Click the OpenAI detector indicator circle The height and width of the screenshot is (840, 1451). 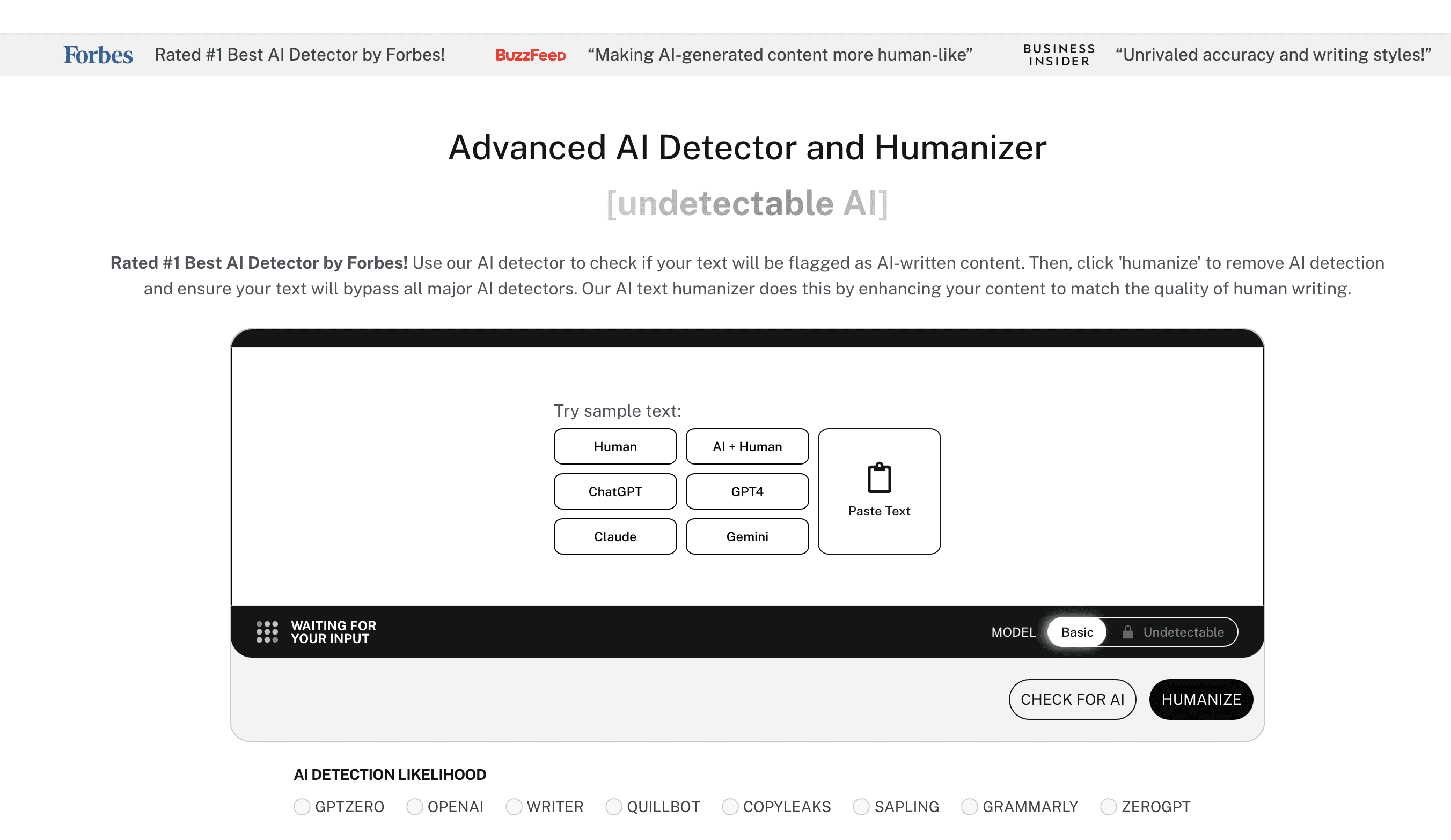(x=415, y=806)
